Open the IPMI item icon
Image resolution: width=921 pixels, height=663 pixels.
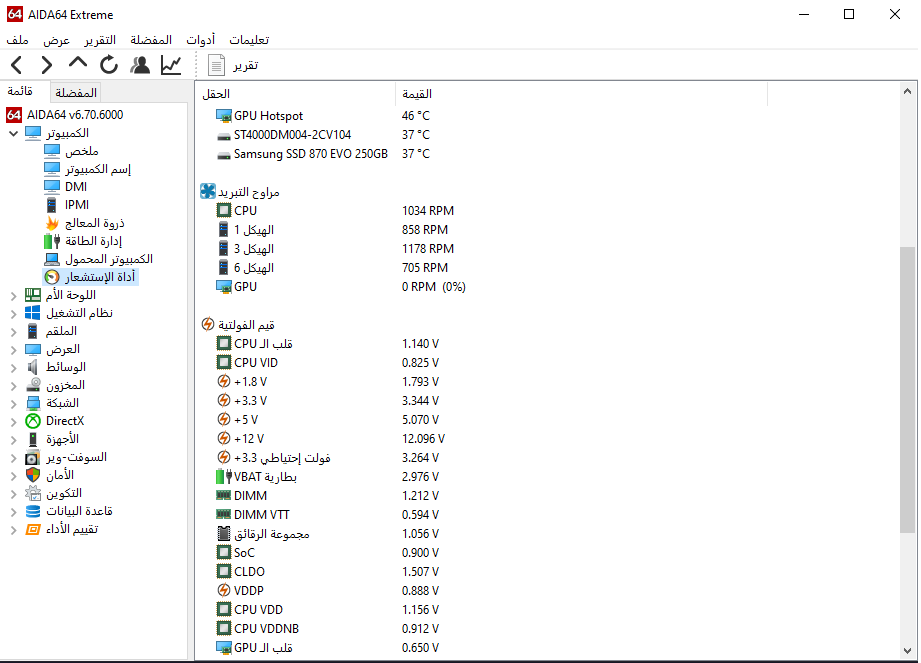[x=52, y=205]
